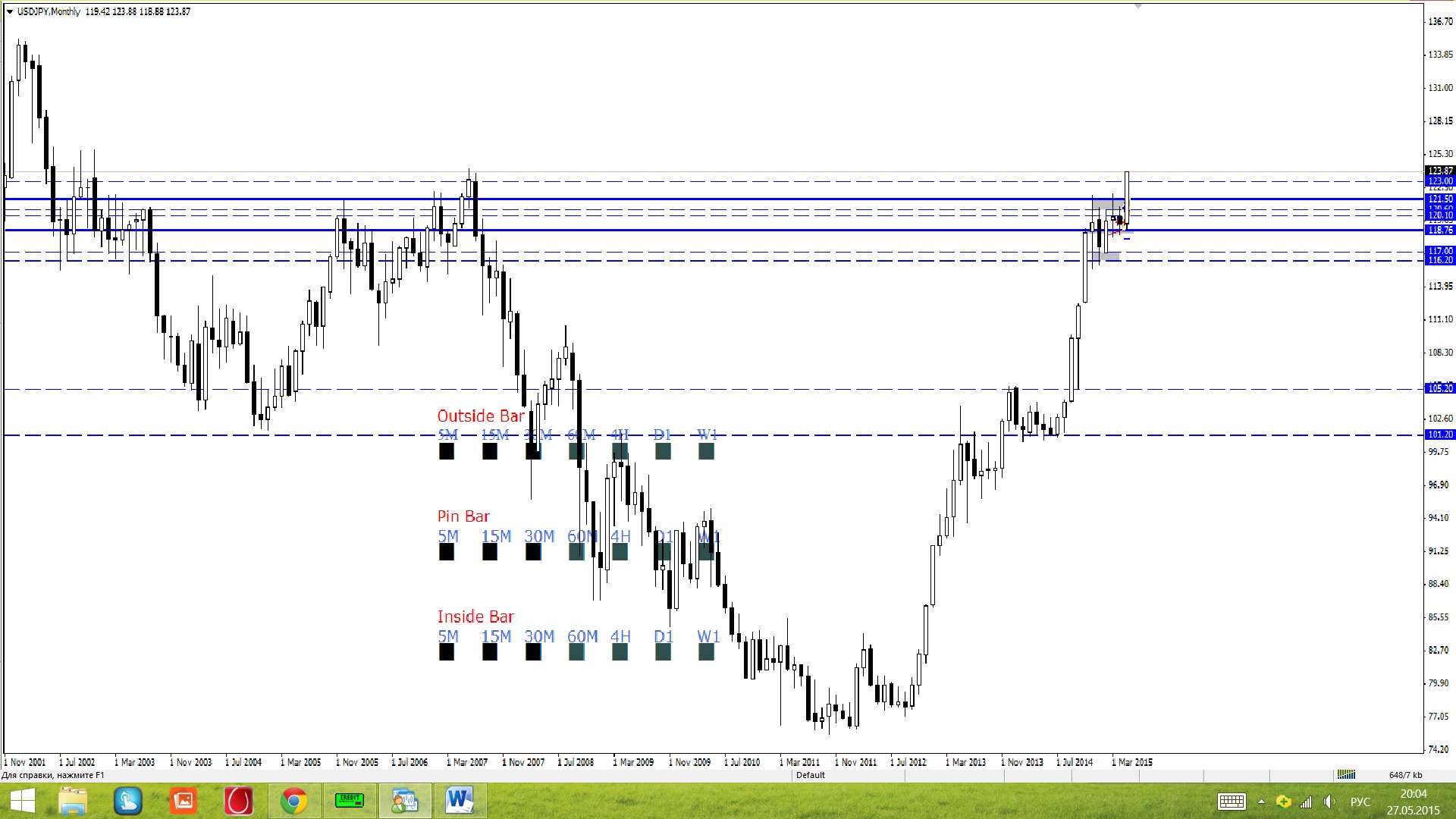Click the 123.00 level price label
This screenshot has width=1456, height=819.
point(1440,180)
